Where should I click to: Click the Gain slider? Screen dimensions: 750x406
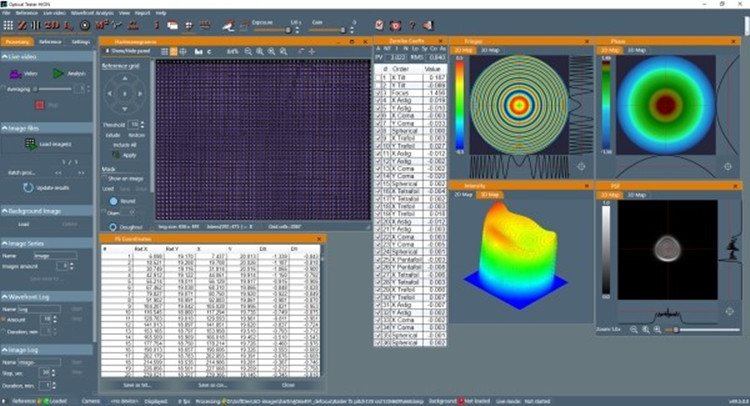[327, 30]
